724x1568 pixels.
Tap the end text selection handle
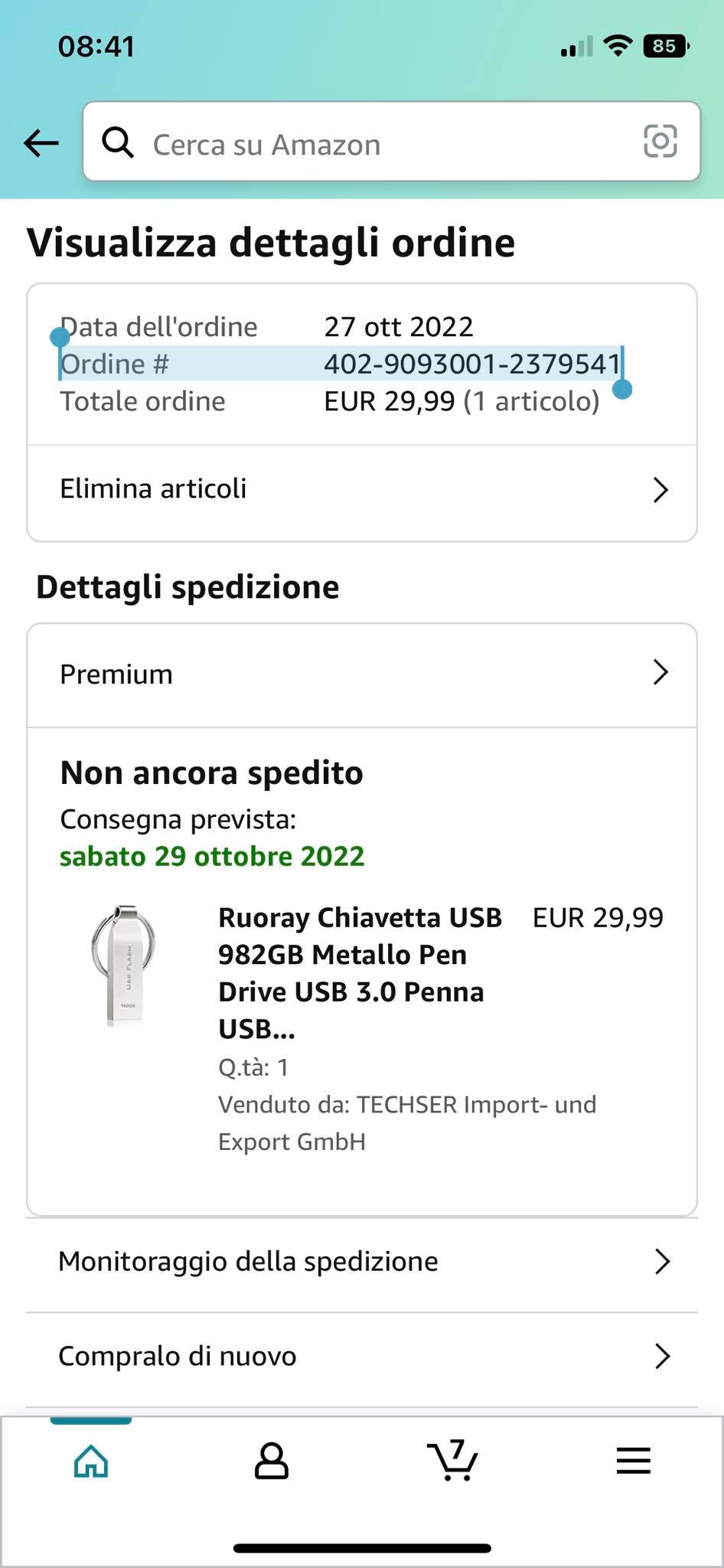(x=623, y=389)
